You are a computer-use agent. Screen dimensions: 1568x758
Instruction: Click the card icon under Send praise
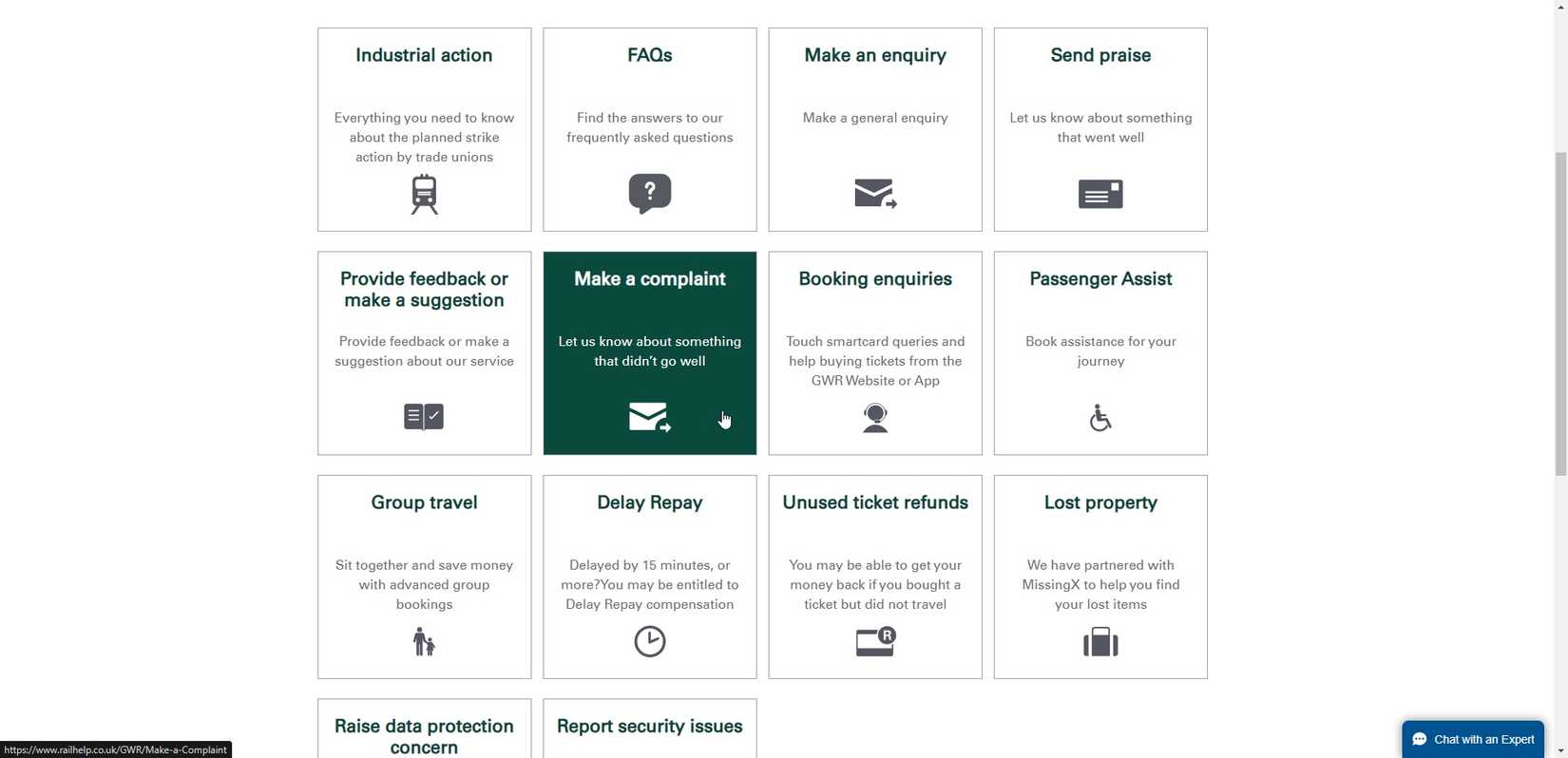[x=1100, y=194]
